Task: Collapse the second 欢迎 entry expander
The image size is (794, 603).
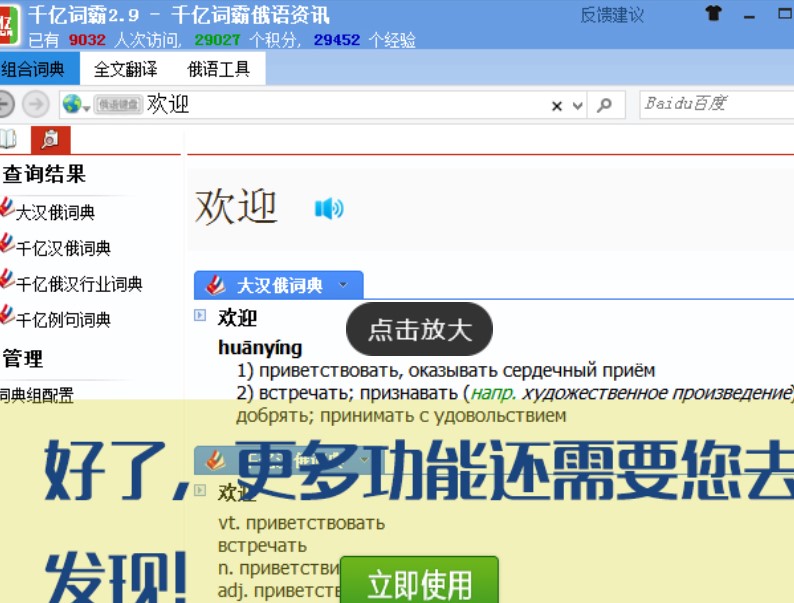Action: coord(200,490)
